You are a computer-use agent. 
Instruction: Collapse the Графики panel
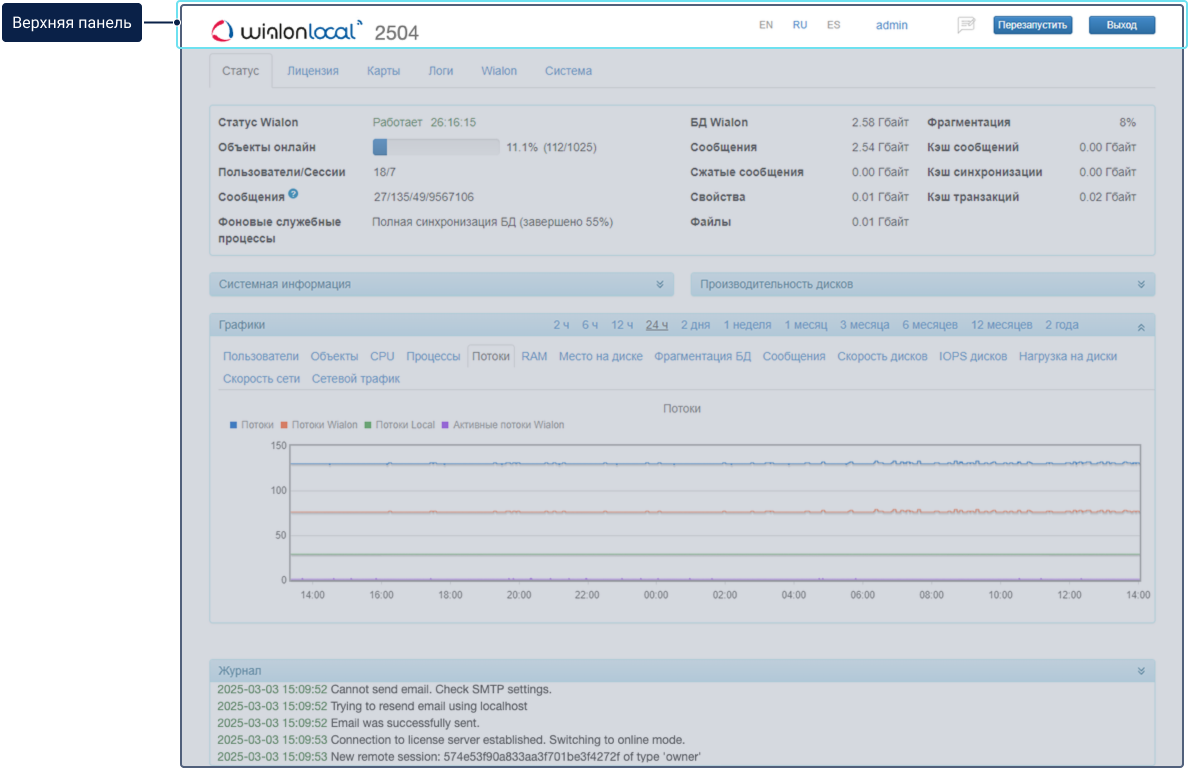[1141, 326]
